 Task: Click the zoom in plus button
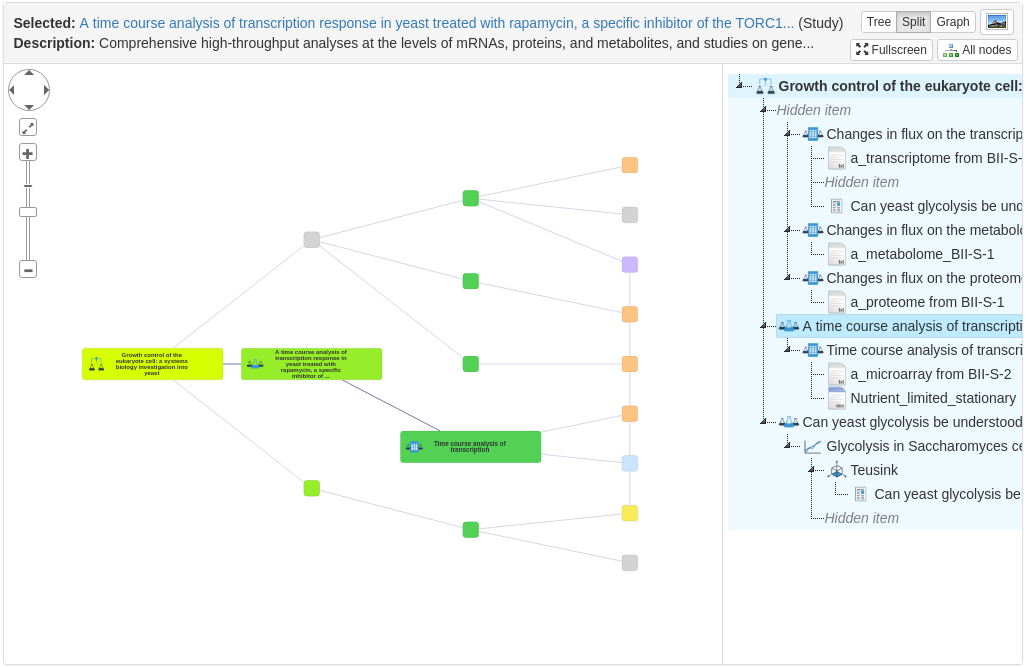point(28,153)
